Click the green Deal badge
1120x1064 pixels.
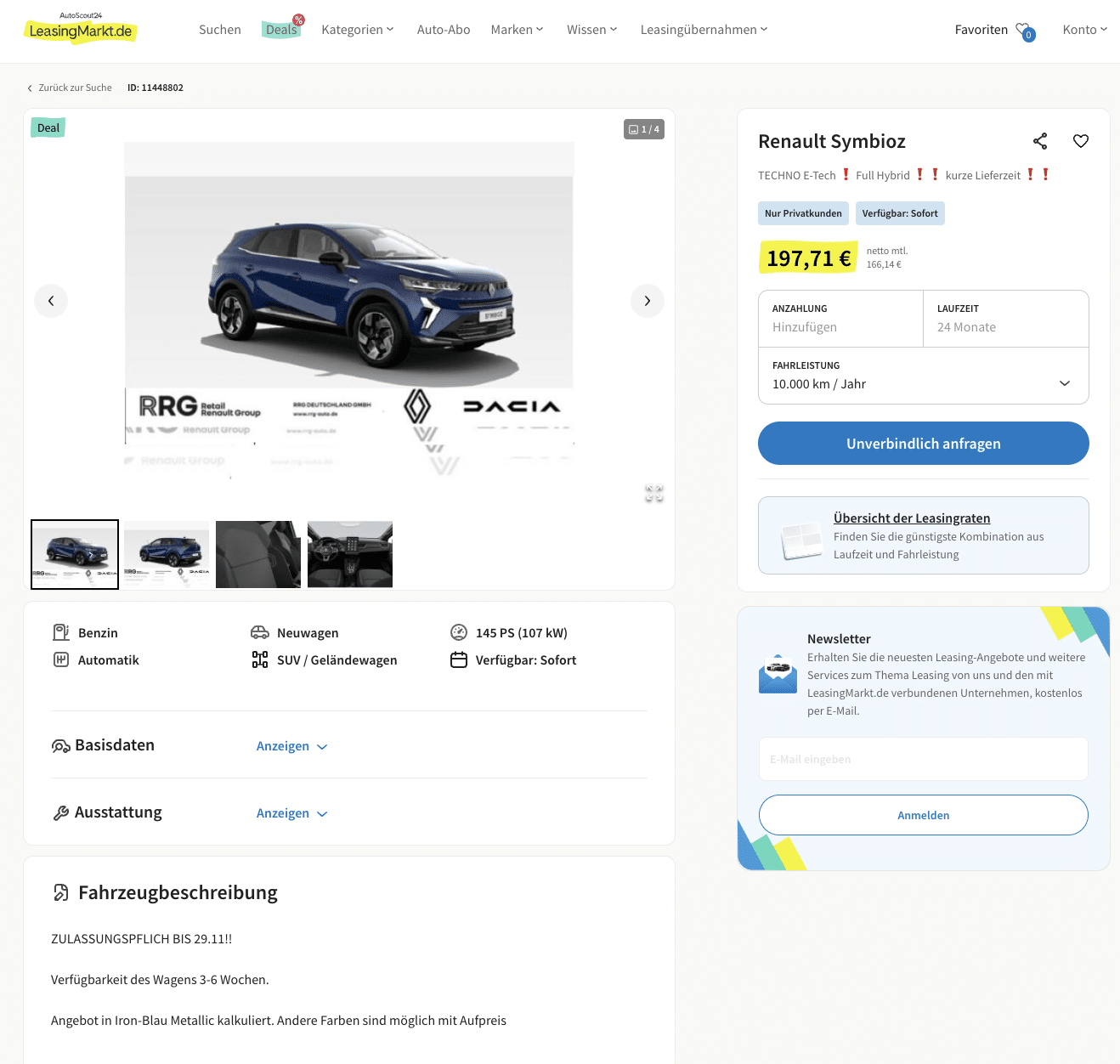click(48, 128)
